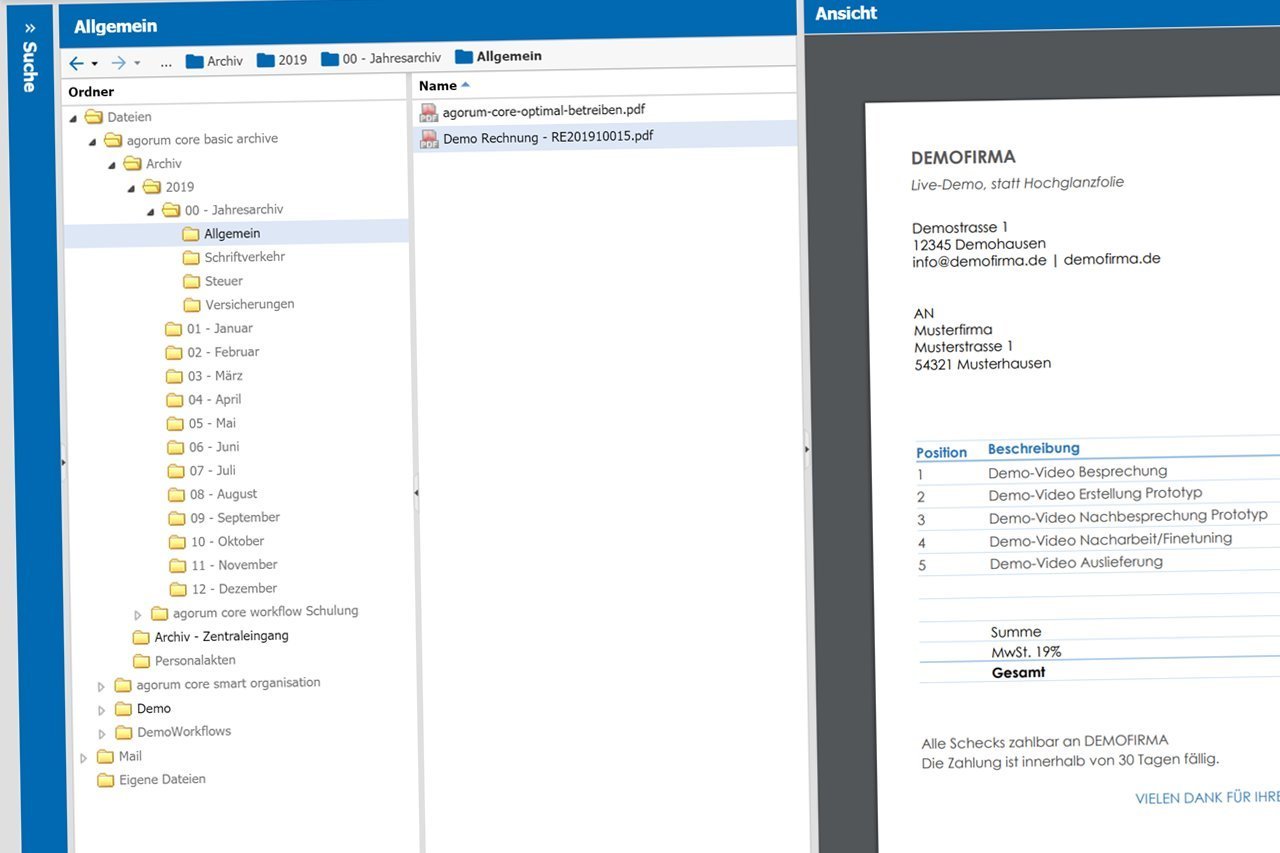Click info@demofirma.de in the preview
This screenshot has height=853, width=1280.
pos(979,260)
